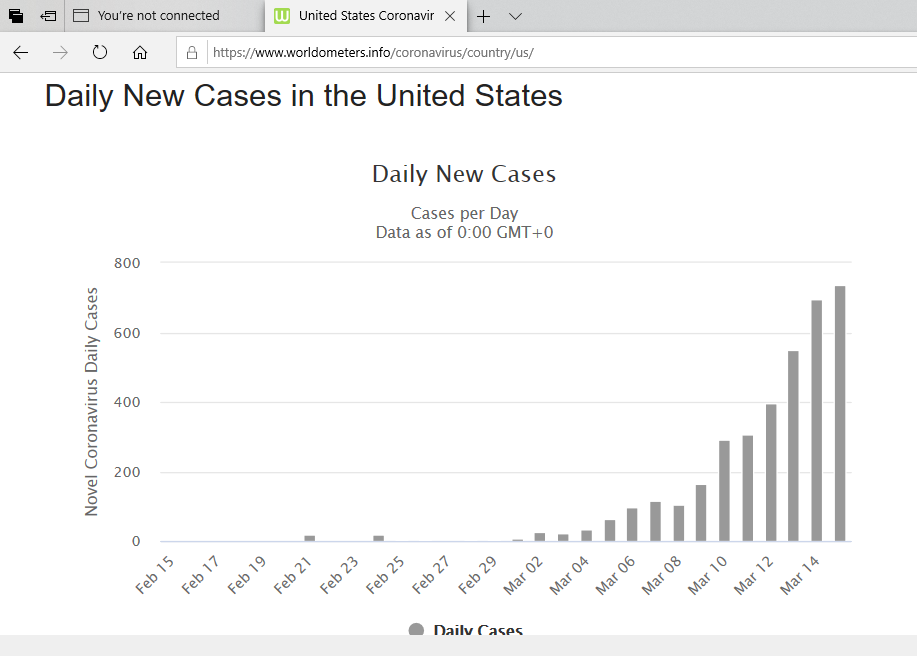Click the Feb 21 bar in chart

click(x=310, y=538)
